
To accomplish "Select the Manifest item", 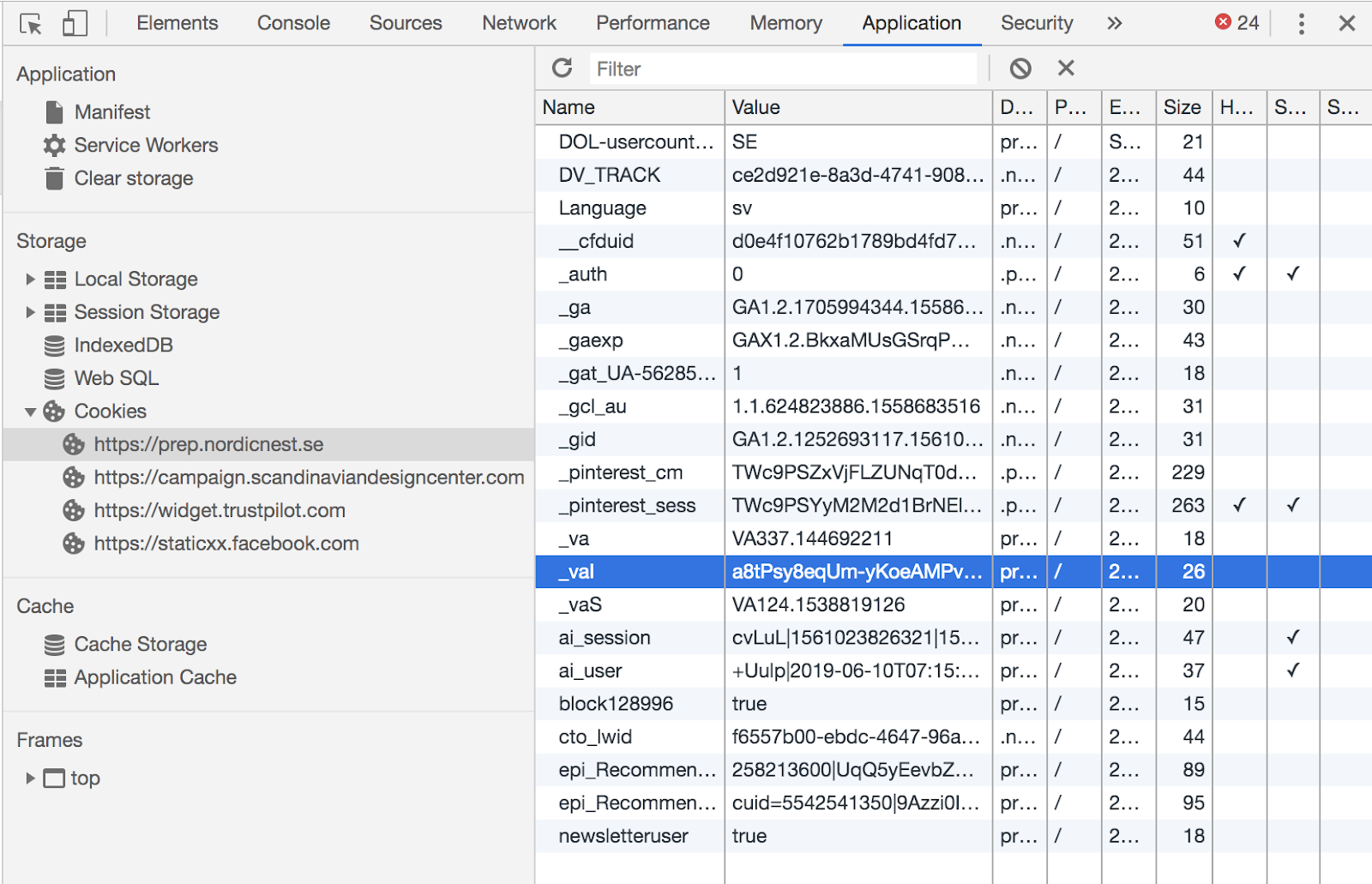I will click(x=112, y=112).
